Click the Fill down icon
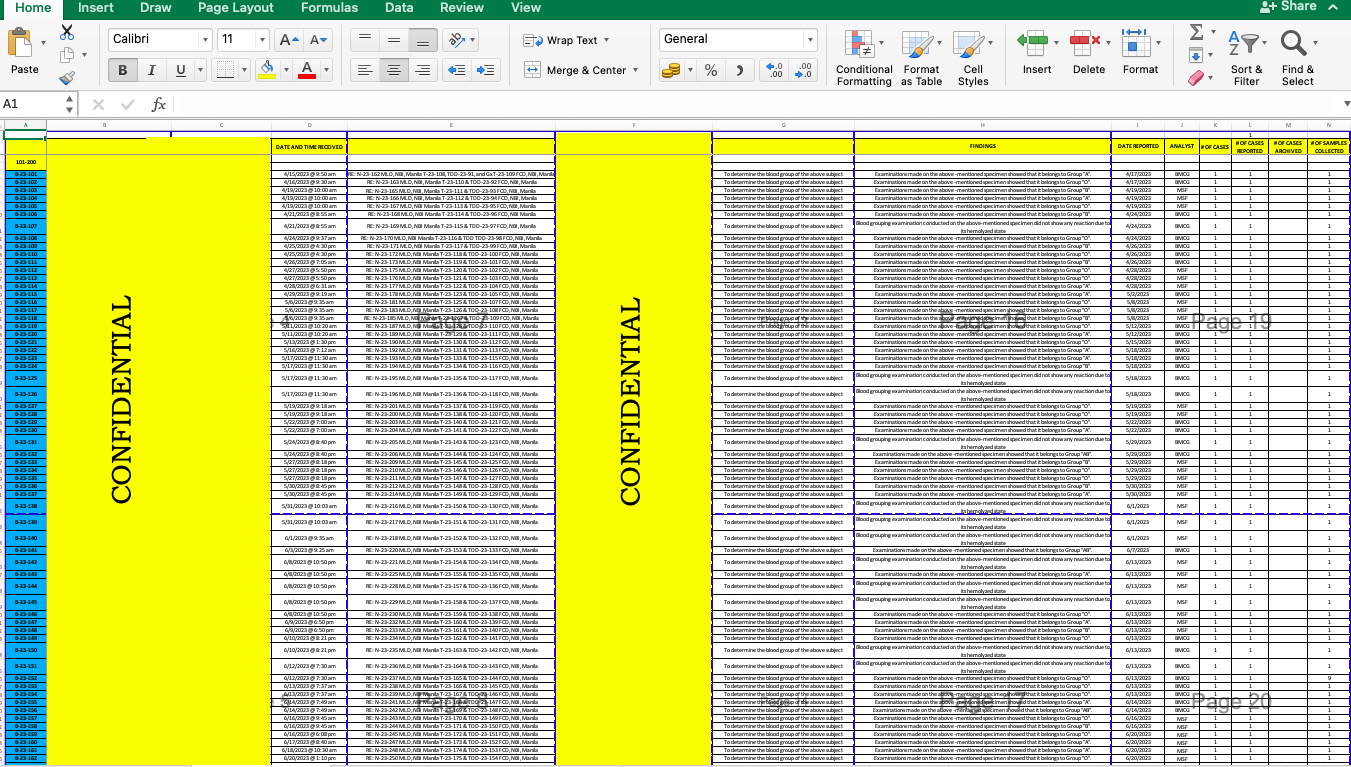The height and width of the screenshot is (767, 1351). click(x=1196, y=55)
